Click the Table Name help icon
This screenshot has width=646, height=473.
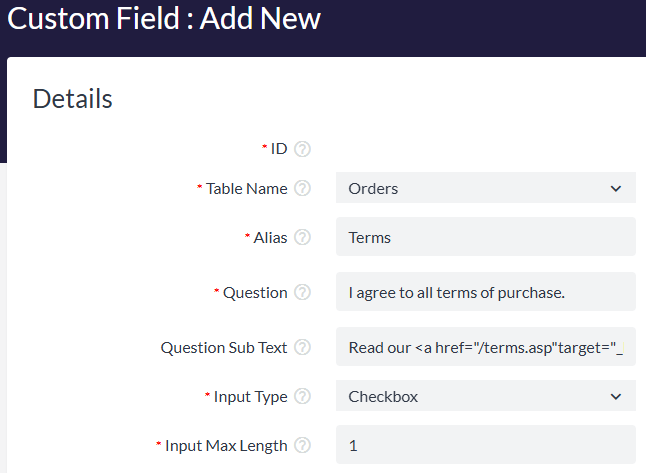point(302,188)
